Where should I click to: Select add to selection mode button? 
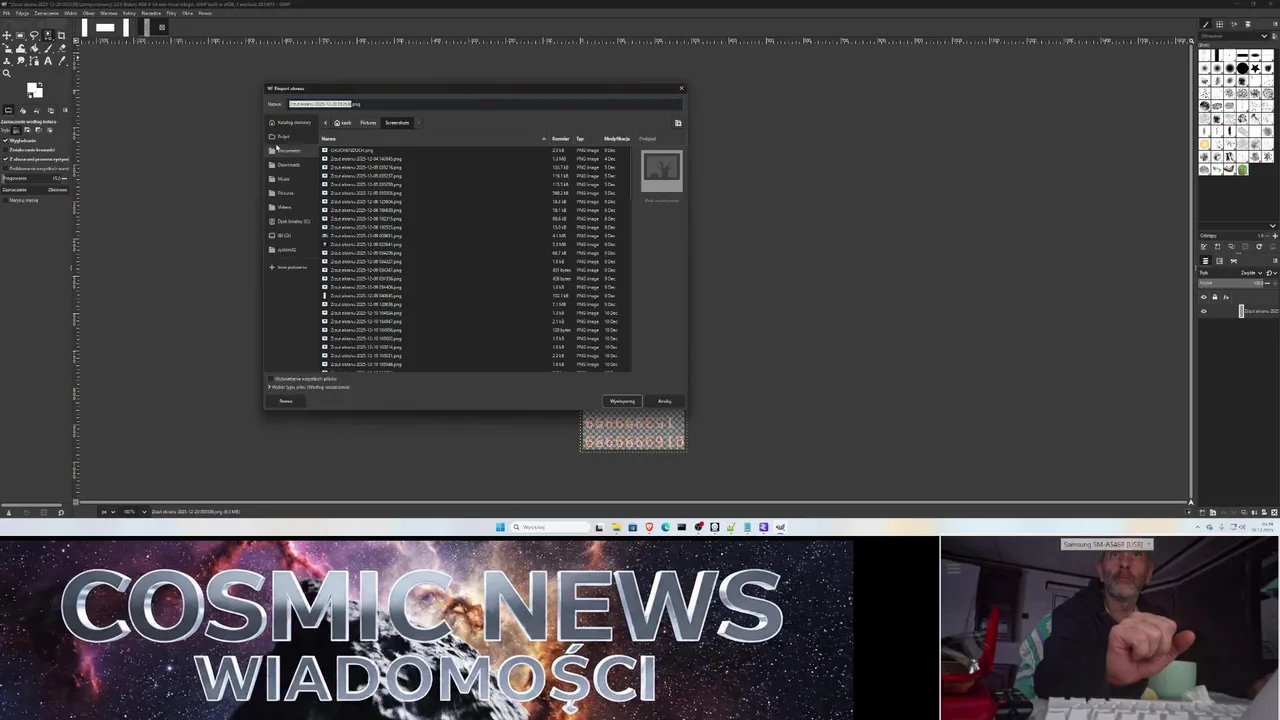27,130
